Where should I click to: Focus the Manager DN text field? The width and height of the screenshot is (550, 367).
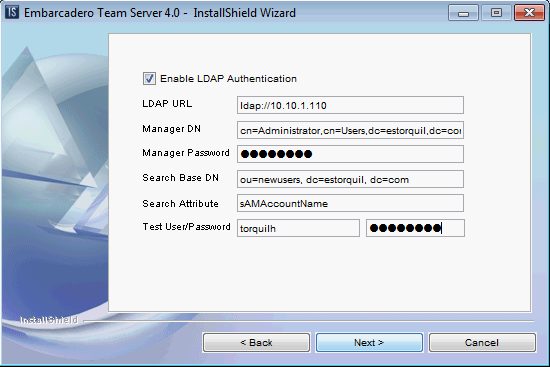tap(350, 130)
